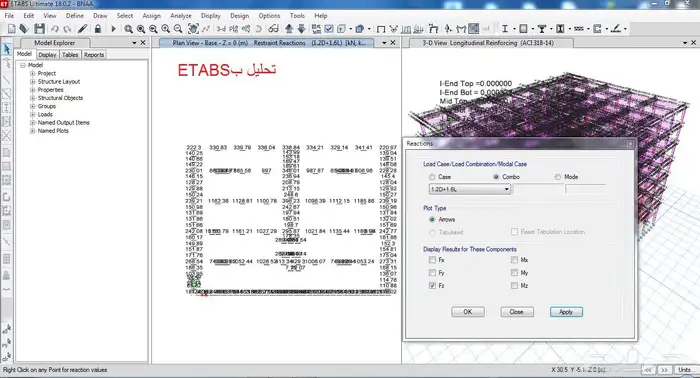Enable the My component checkbox
This screenshot has height=378, width=700.
click(514, 273)
